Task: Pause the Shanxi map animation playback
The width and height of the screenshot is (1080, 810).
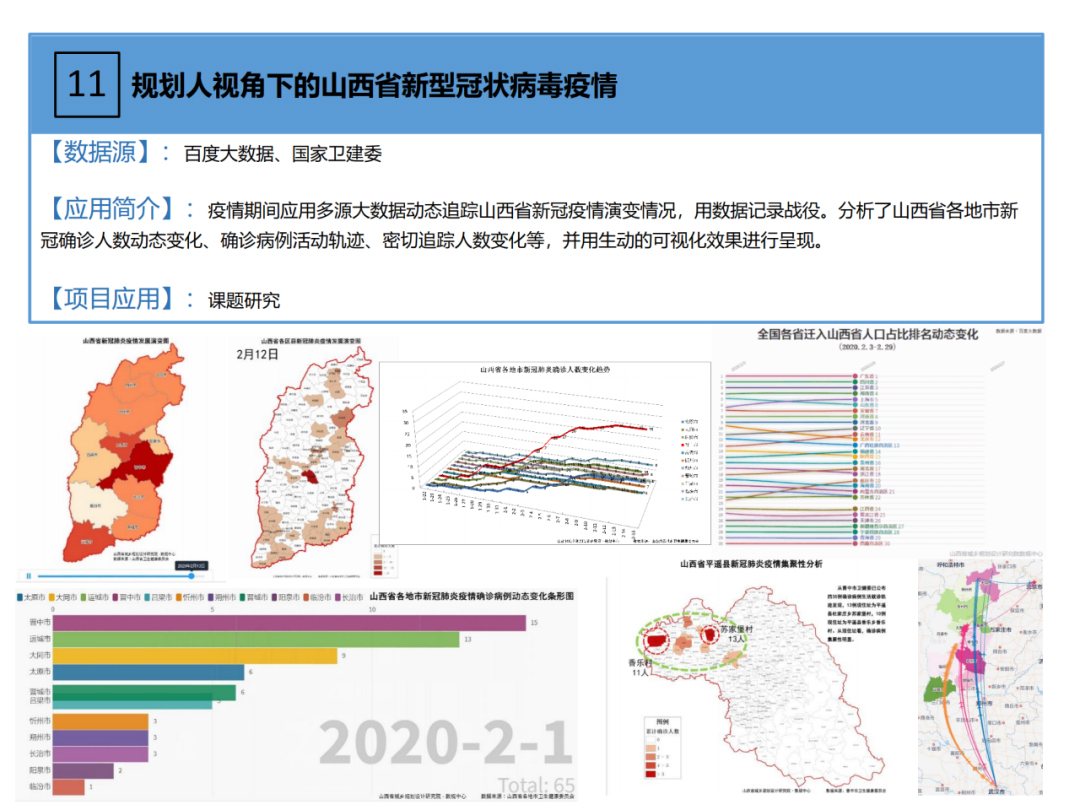Action: [30, 576]
